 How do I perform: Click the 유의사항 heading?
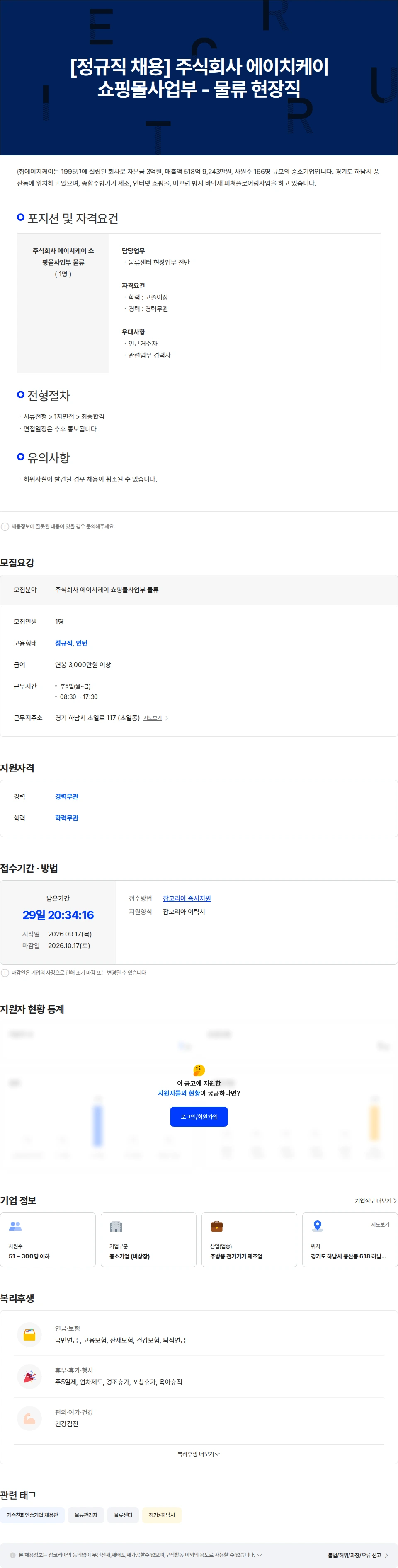(49, 458)
